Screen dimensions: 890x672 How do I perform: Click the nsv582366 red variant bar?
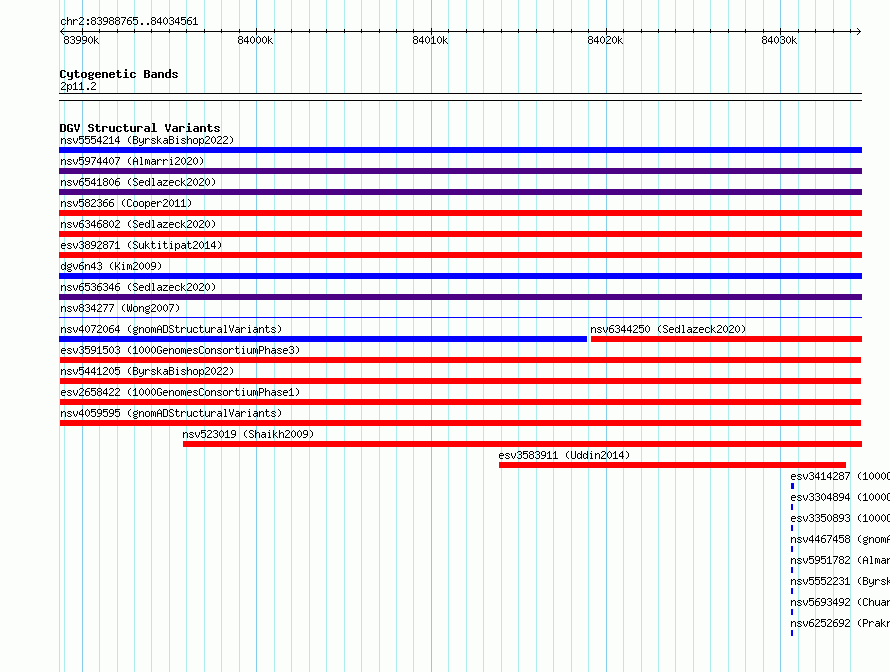point(460,213)
